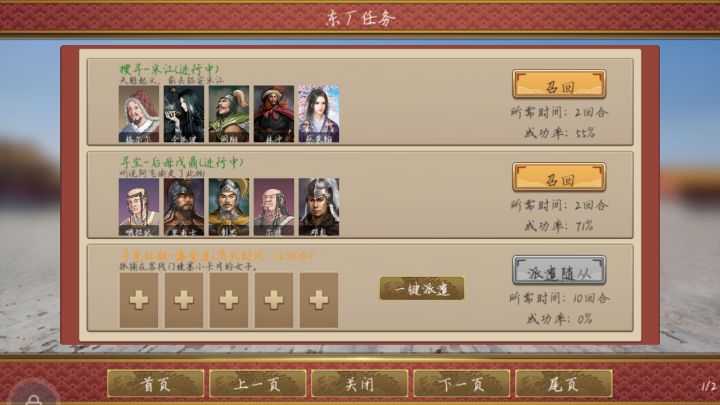Viewport: 720px width, 405px height.
Task: Click the black-haired figure holding cup portrait
Action: (x=184, y=113)
